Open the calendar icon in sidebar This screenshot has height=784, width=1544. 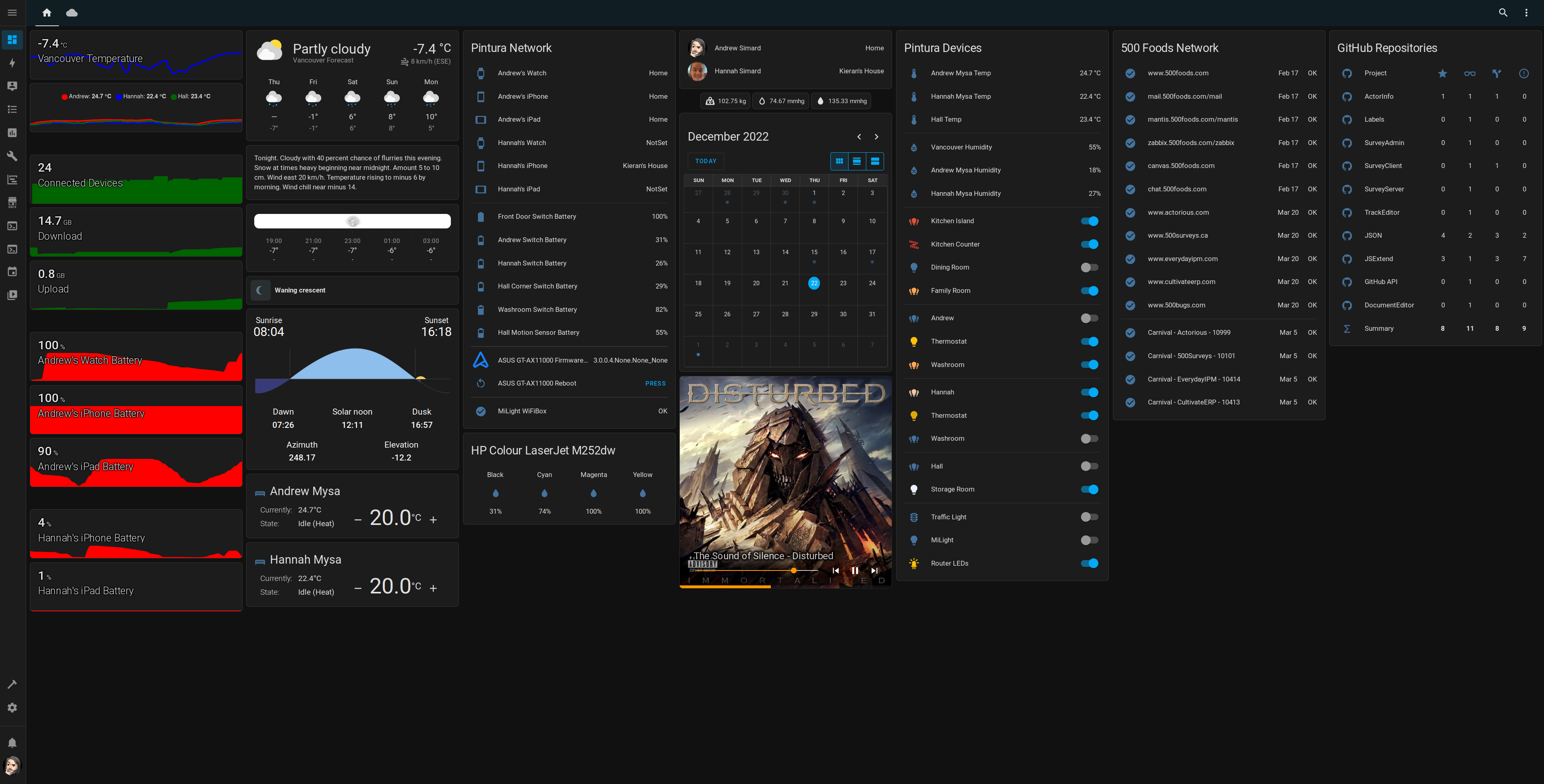[12, 272]
